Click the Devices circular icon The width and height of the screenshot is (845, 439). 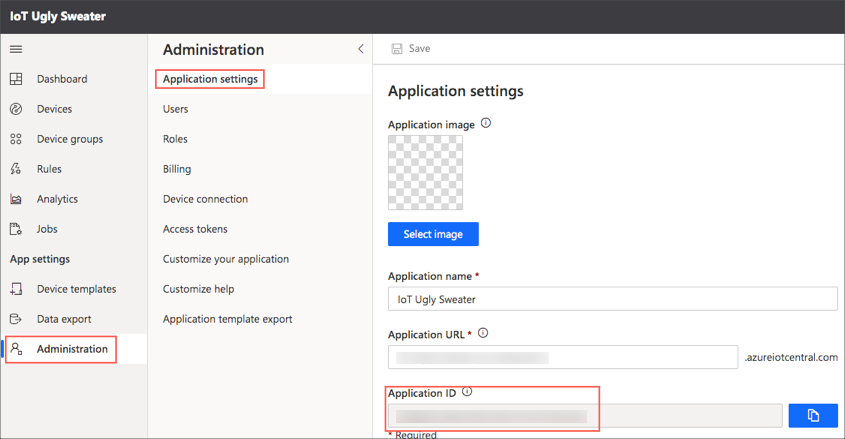16,109
